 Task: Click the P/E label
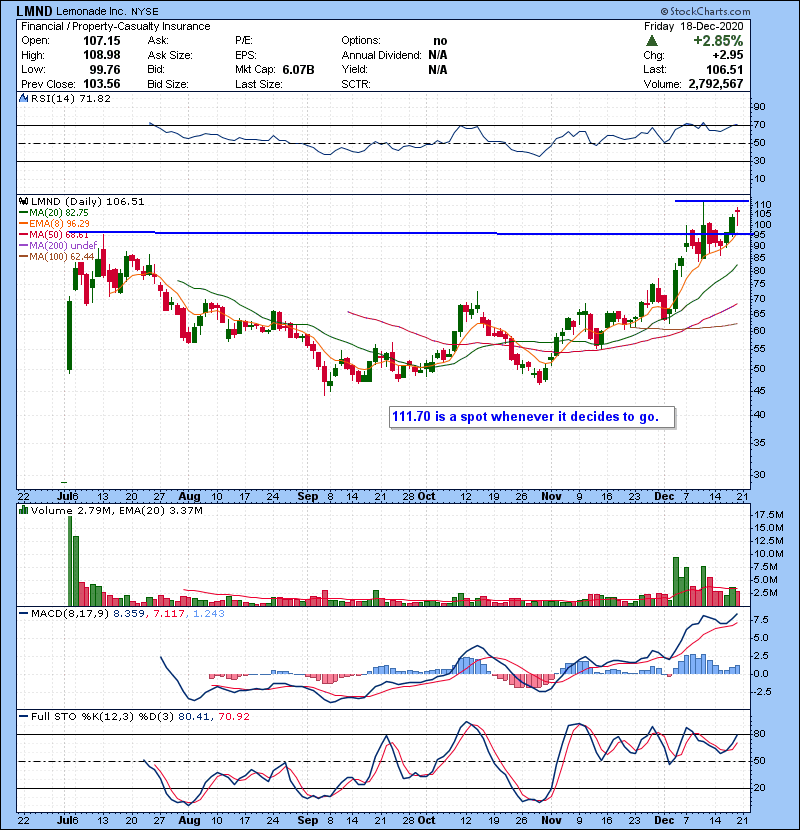(x=244, y=41)
